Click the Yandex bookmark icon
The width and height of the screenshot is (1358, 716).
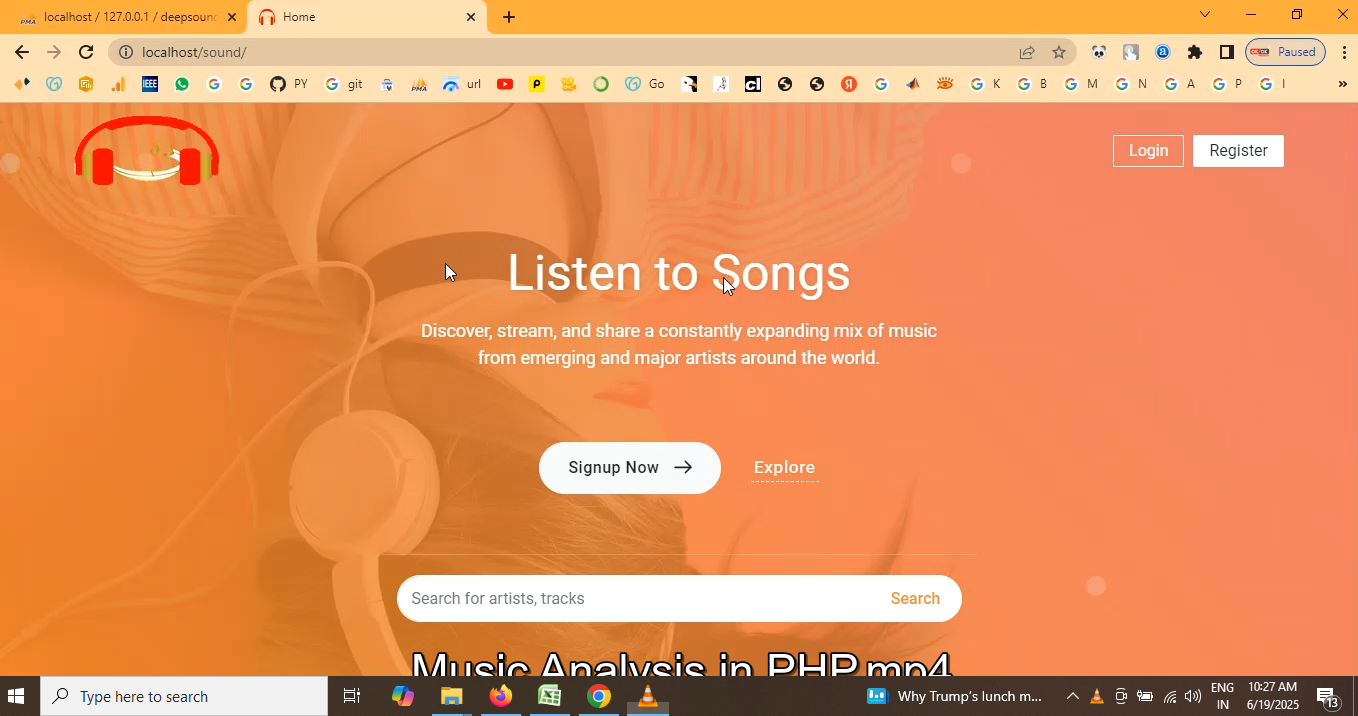[x=849, y=84]
